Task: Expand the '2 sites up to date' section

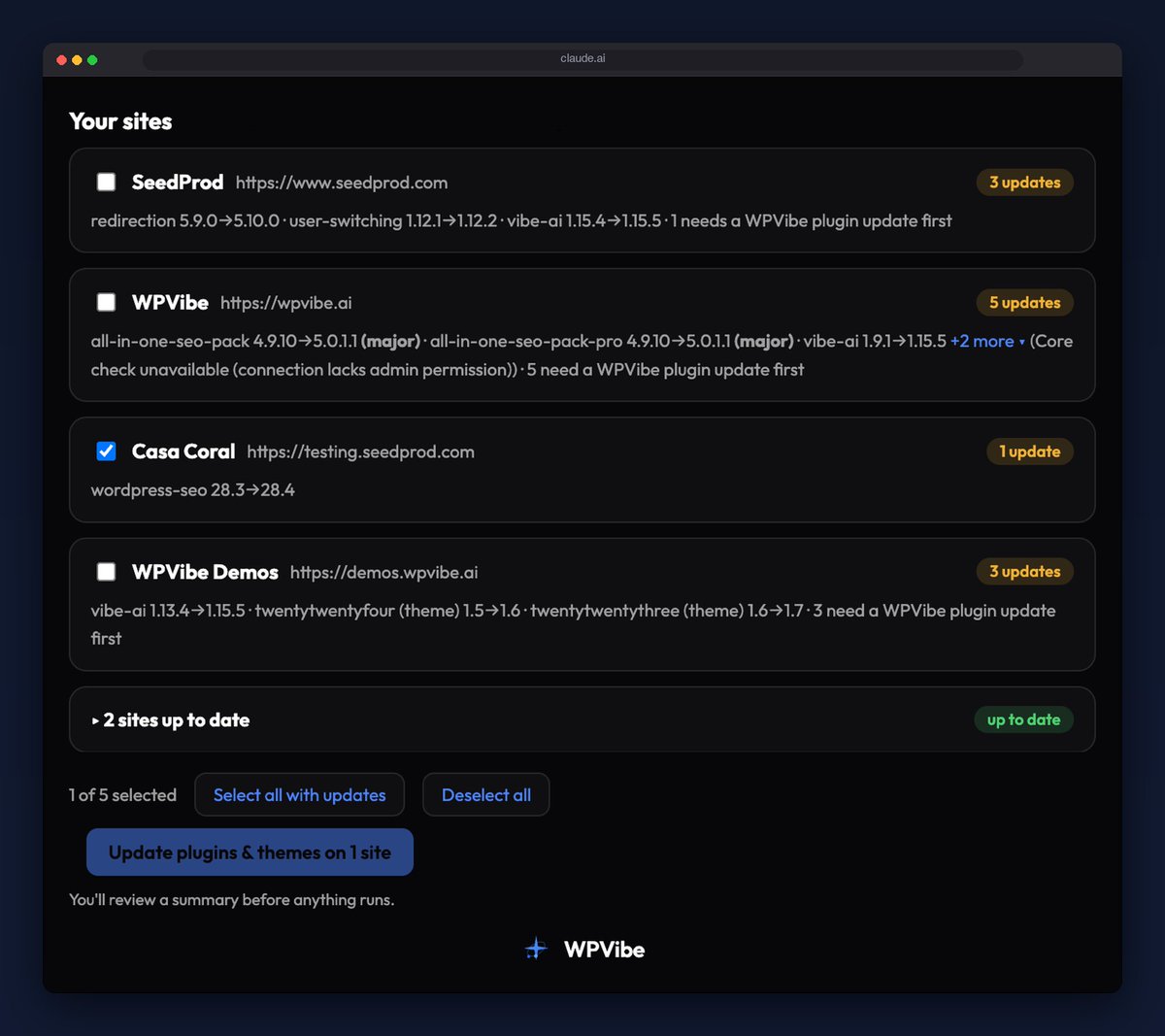Action: [582, 719]
